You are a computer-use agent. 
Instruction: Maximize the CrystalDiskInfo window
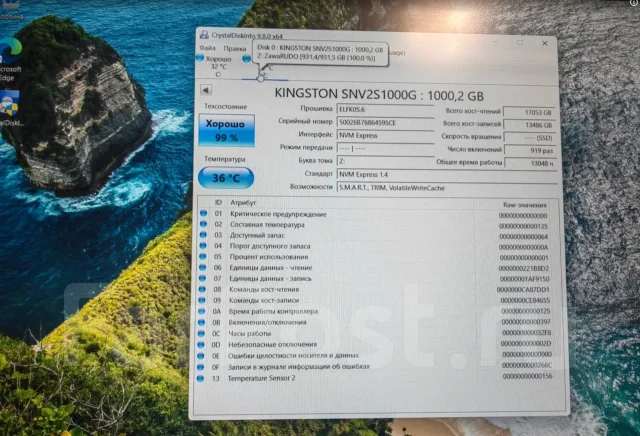[520, 42]
